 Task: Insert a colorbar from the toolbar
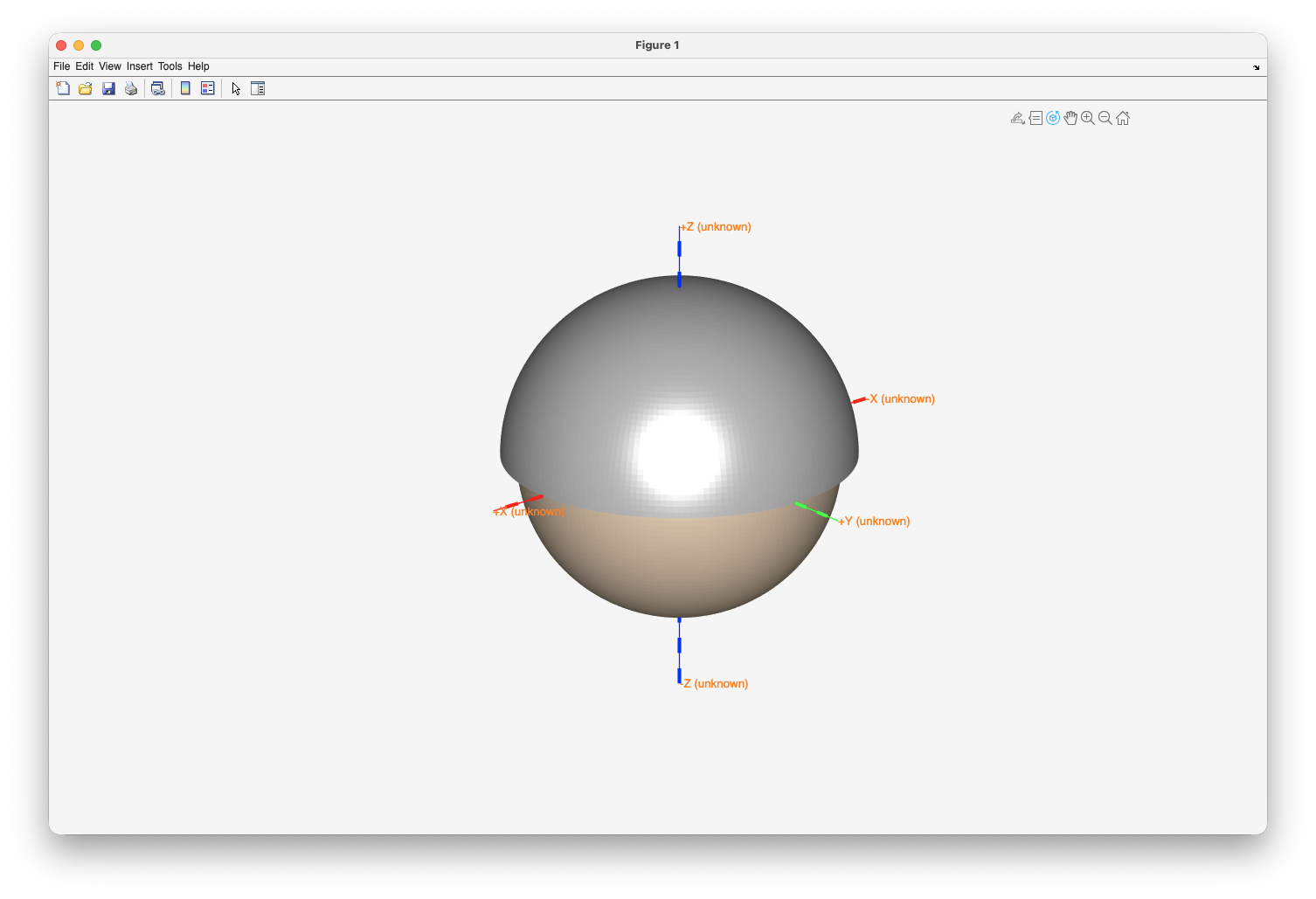pyautogui.click(x=185, y=88)
